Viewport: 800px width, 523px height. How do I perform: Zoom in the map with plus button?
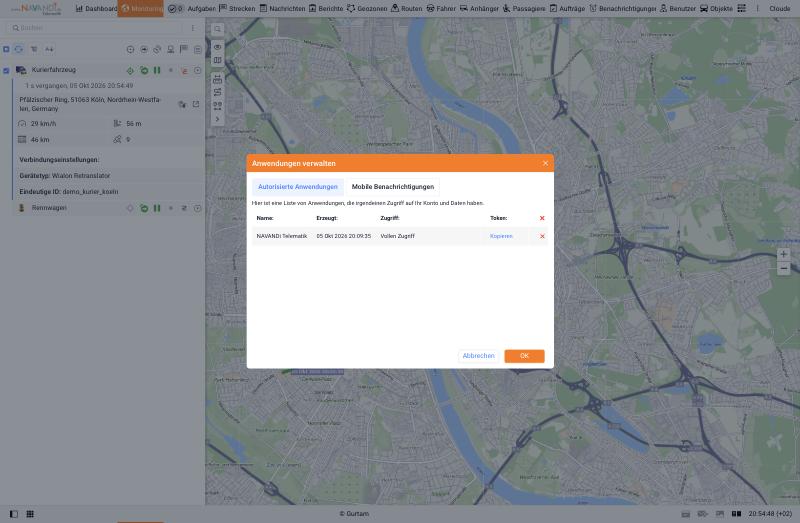(x=783, y=254)
